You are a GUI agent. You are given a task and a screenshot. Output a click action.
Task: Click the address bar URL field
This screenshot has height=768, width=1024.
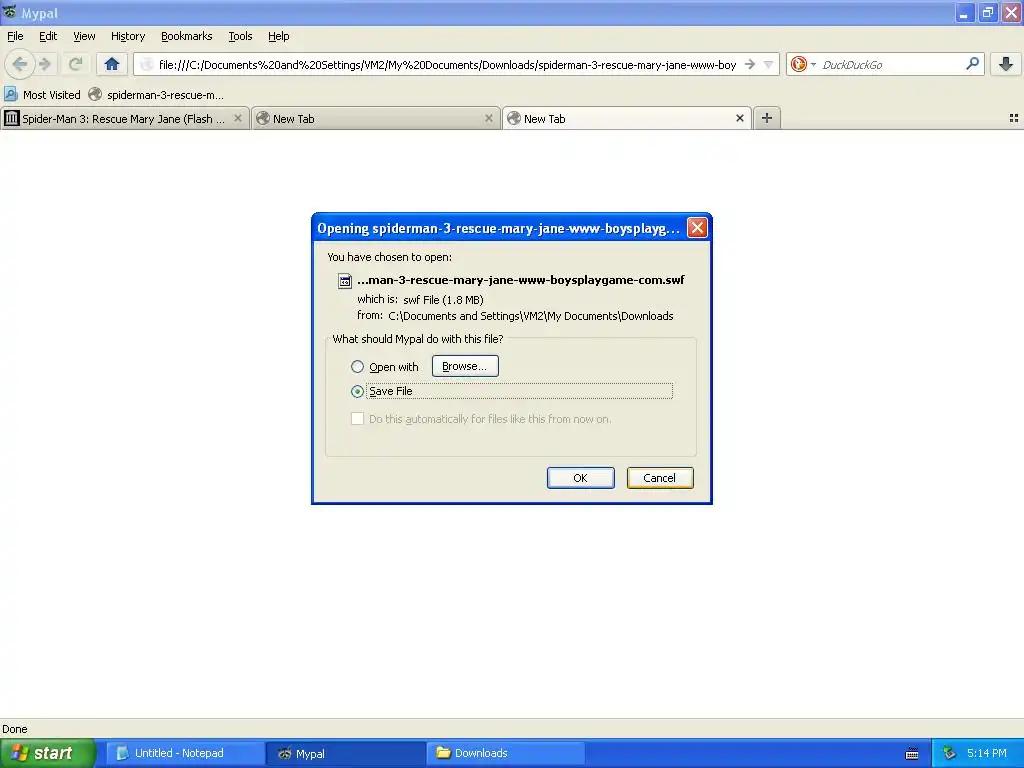click(447, 64)
